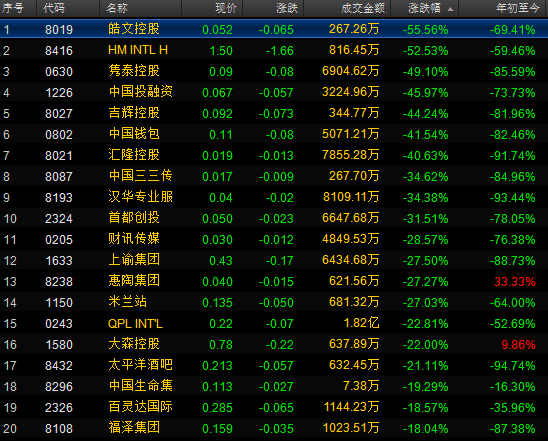This screenshot has width=548, height=441.
Task: Select stock 隽泰控股 row
Action: pos(274,71)
